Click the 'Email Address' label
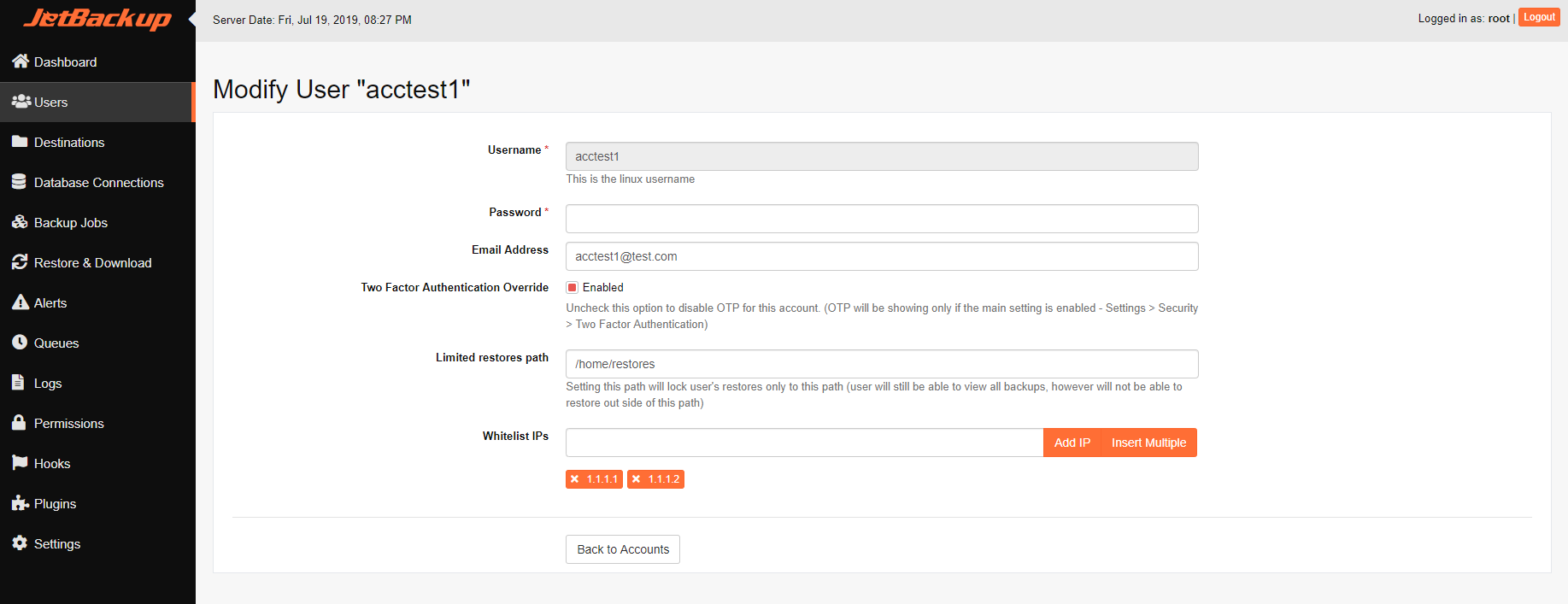The height and width of the screenshot is (604, 1568). coord(510,250)
